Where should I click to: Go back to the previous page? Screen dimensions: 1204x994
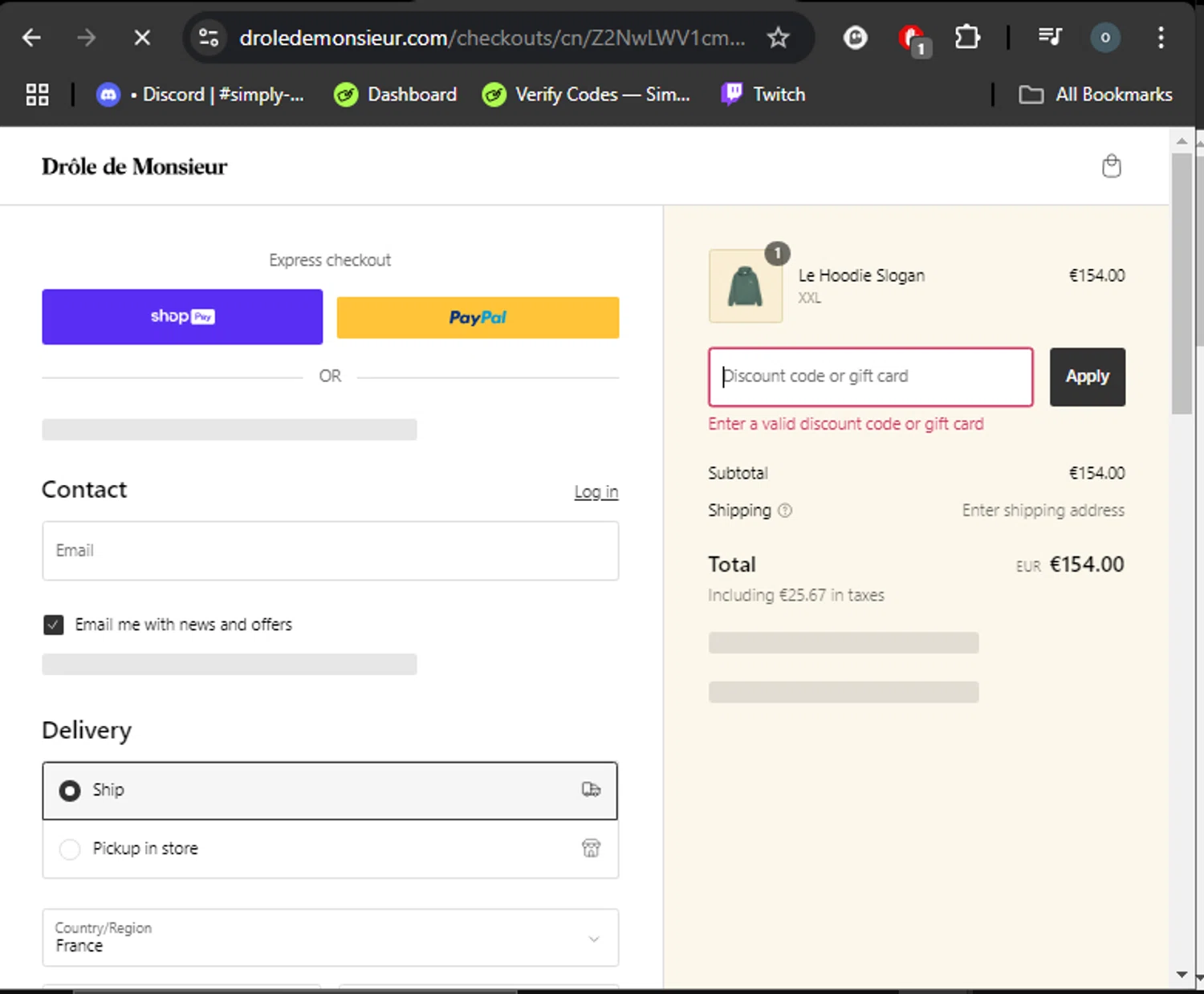click(x=31, y=38)
